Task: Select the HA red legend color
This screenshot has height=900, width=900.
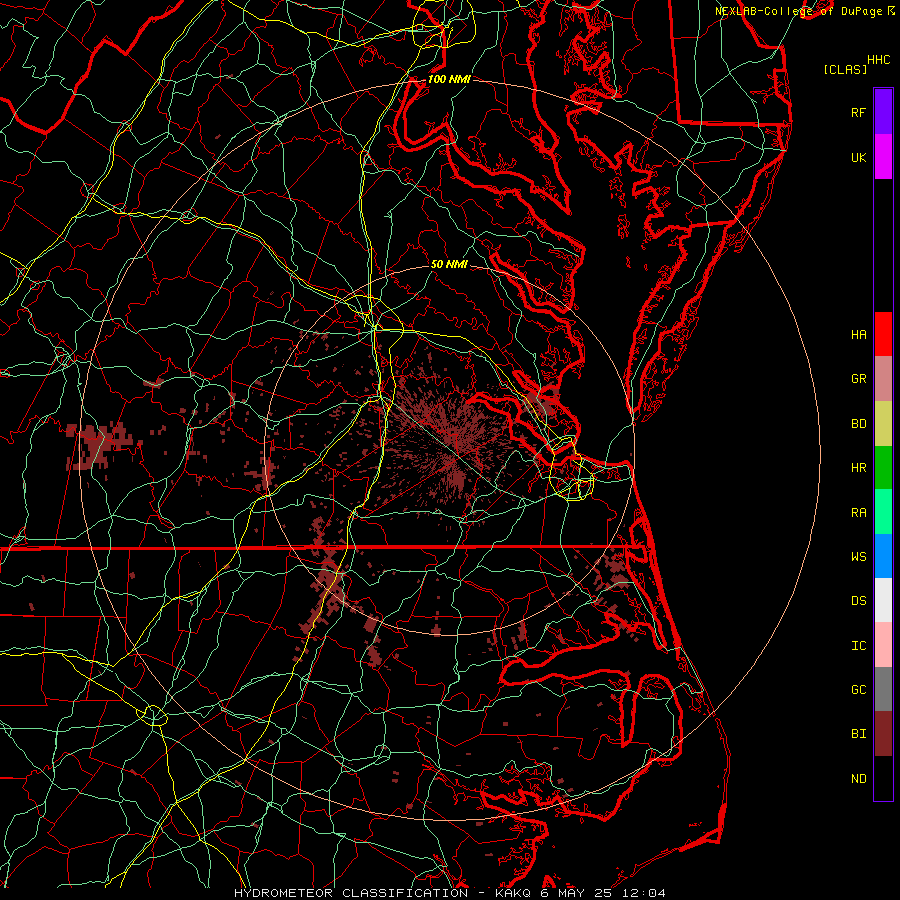Action: 883,334
